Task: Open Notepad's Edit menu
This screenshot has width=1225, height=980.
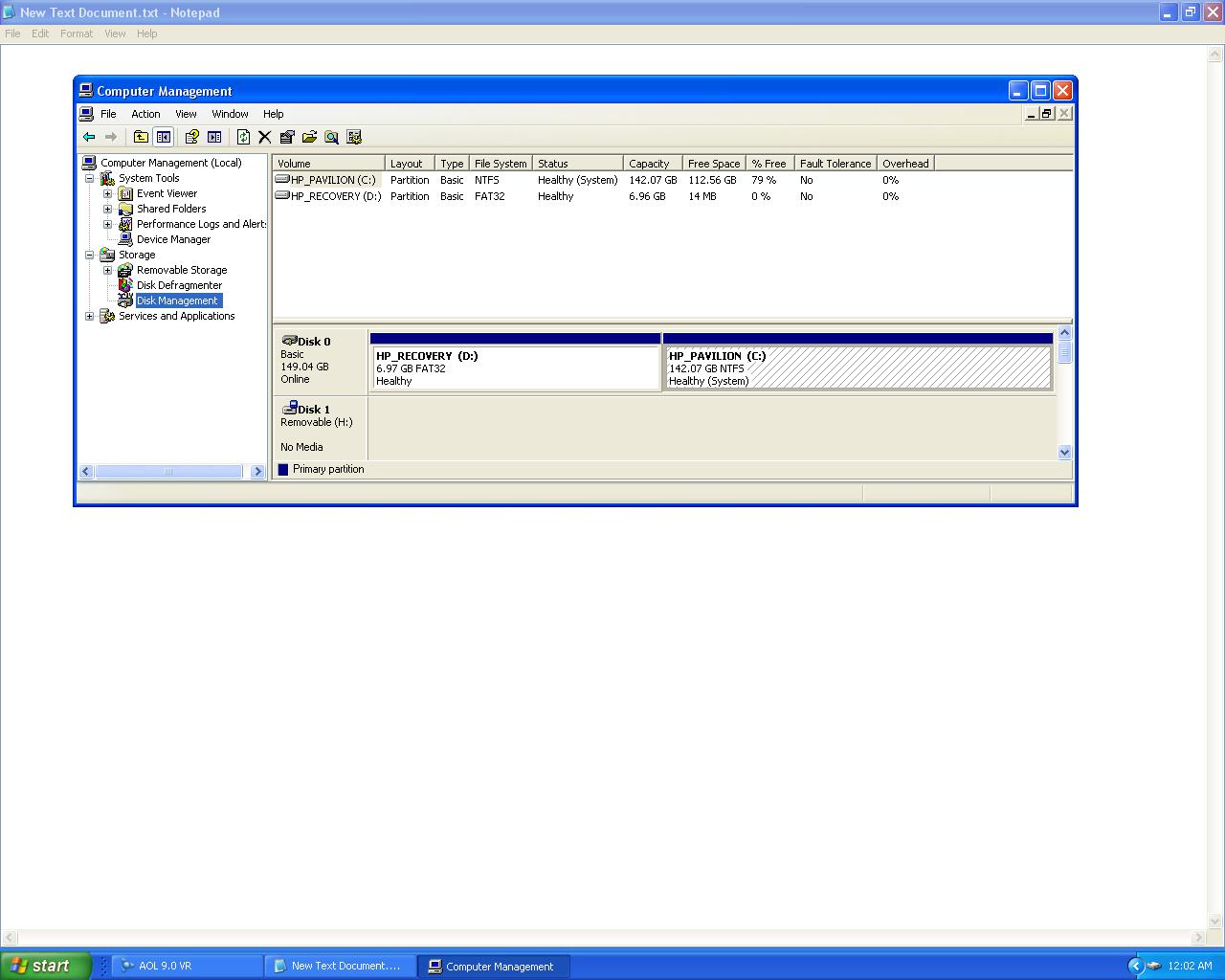Action: (40, 33)
